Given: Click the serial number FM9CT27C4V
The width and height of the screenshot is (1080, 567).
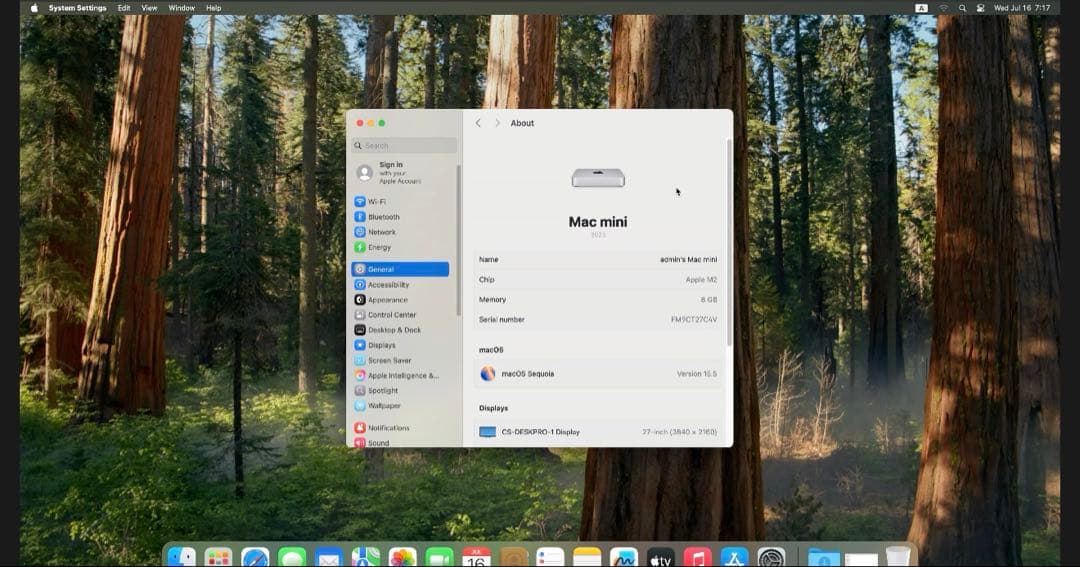Looking at the screenshot, I should 694,320.
